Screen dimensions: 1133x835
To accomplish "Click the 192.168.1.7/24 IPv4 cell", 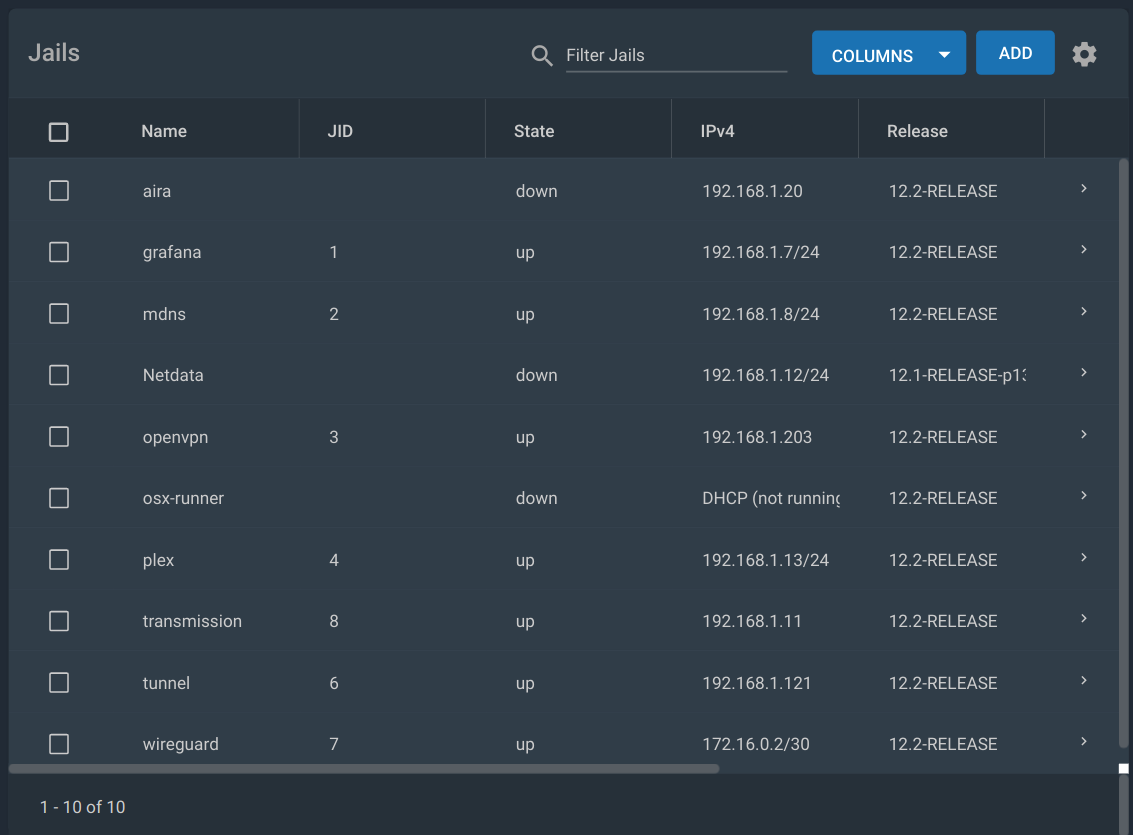I will [x=761, y=253].
